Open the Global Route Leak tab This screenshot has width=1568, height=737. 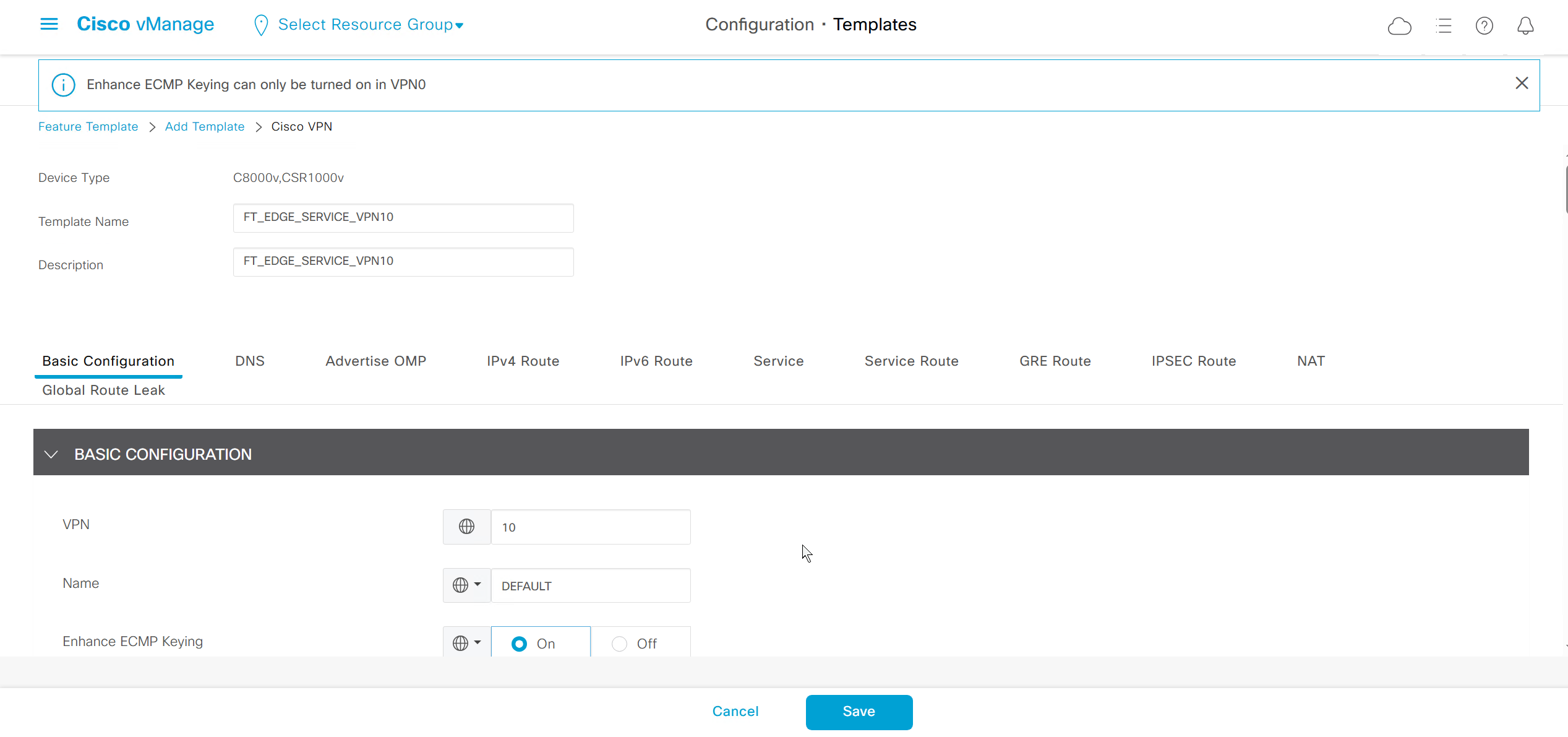click(x=103, y=390)
